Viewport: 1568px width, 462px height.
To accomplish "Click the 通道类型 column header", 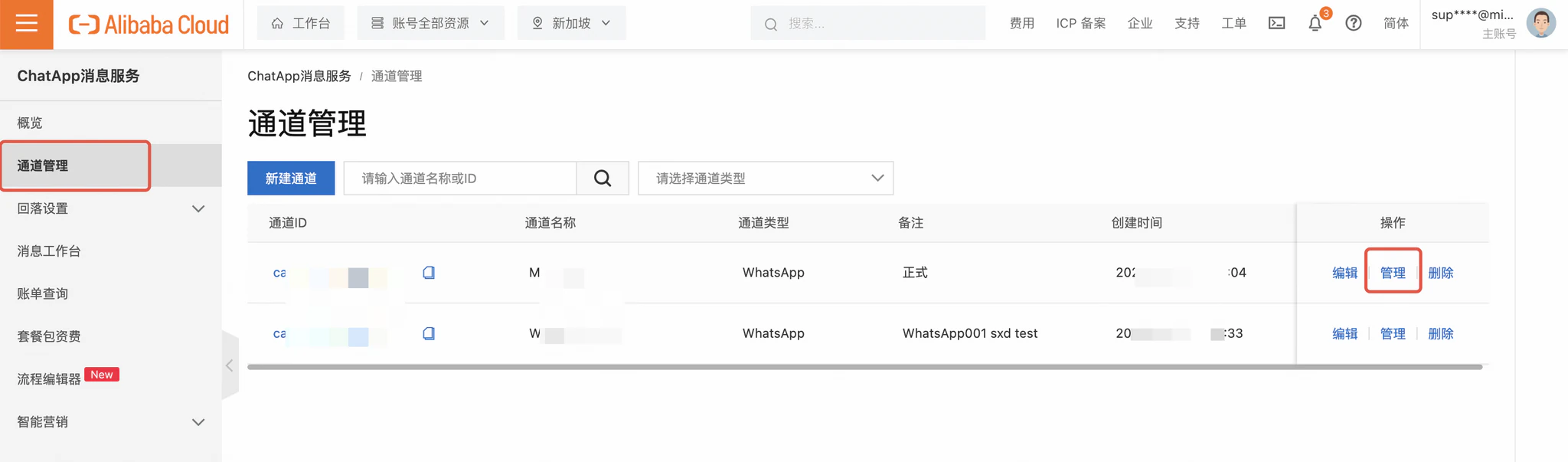I will (x=763, y=223).
